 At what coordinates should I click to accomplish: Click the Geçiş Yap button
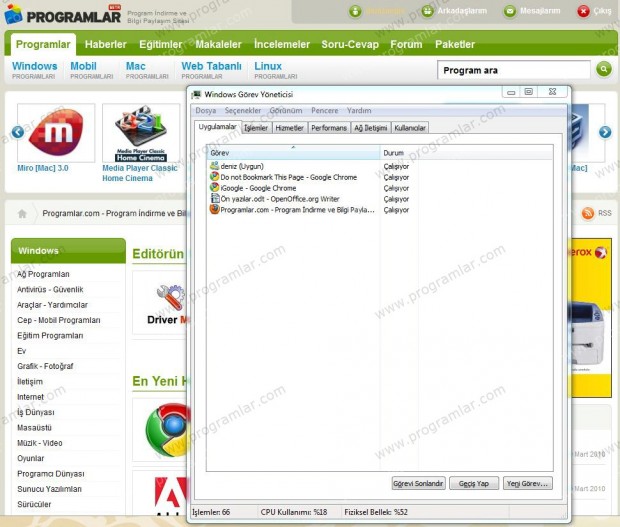click(x=474, y=483)
